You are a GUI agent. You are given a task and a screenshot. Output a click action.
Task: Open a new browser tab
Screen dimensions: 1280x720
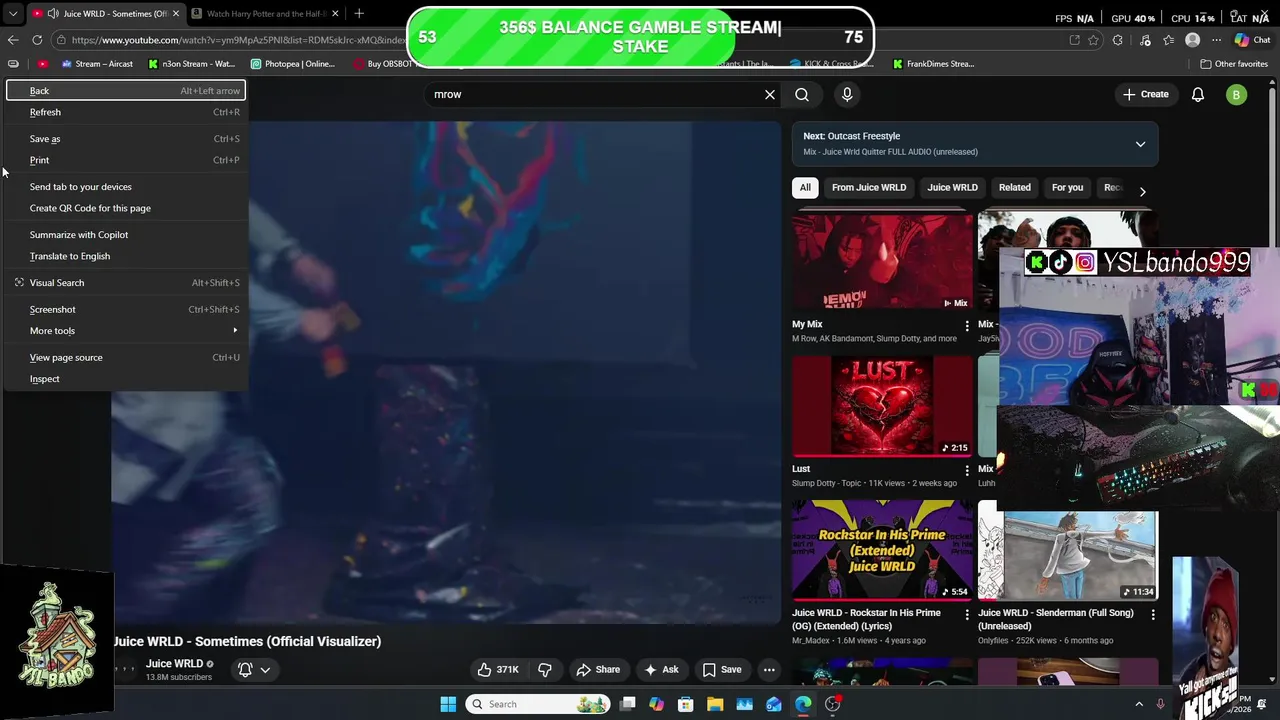tap(359, 13)
